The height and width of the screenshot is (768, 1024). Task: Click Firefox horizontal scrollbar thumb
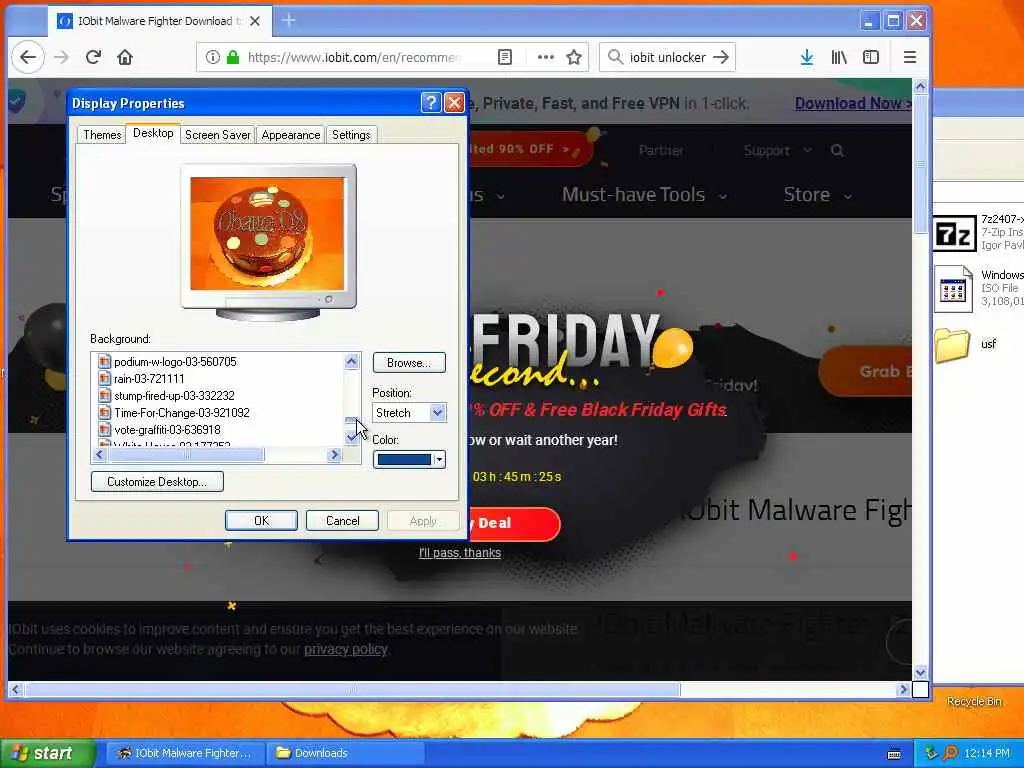[352, 689]
